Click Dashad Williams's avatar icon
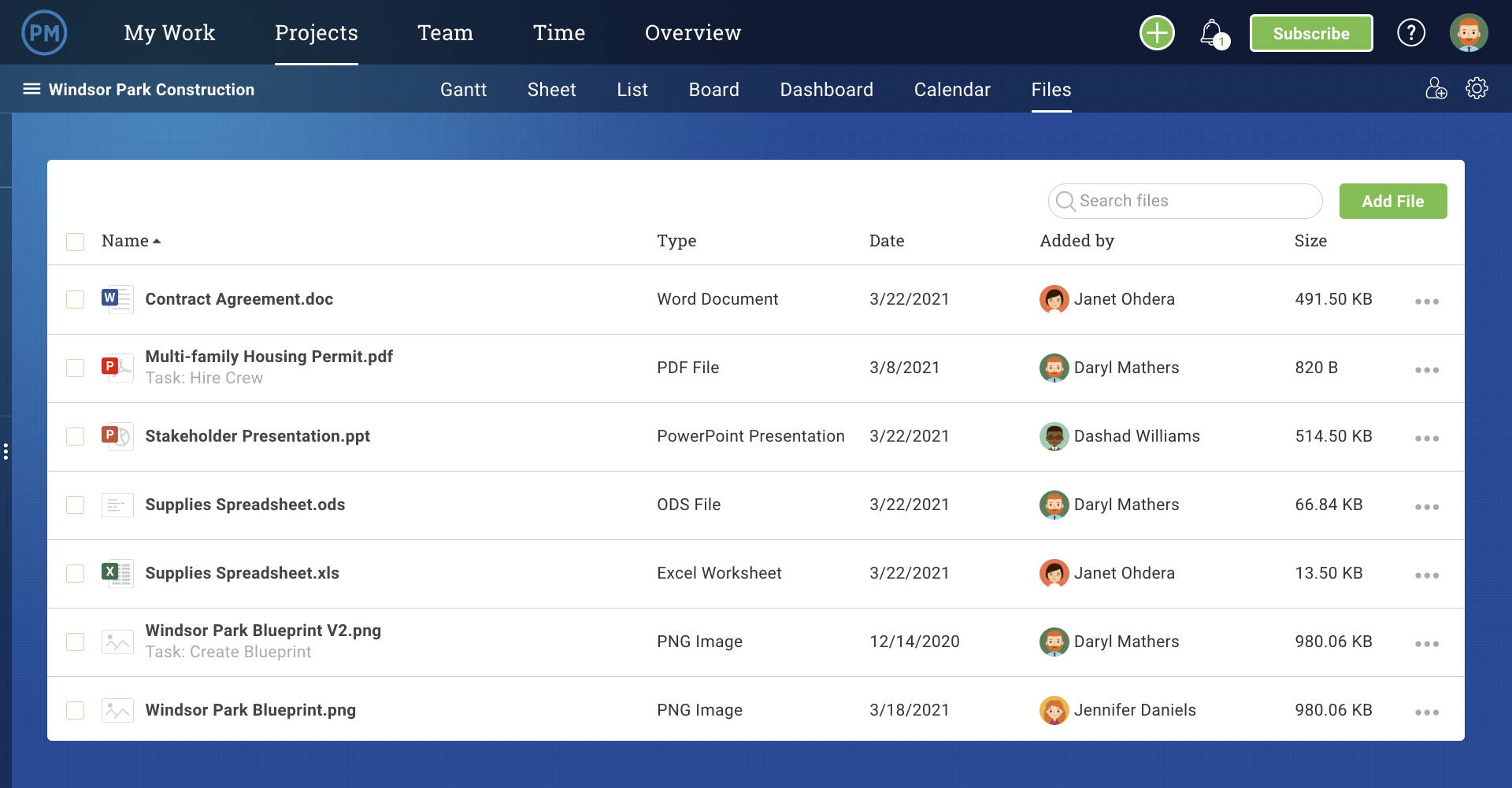1512x788 pixels. tap(1054, 436)
